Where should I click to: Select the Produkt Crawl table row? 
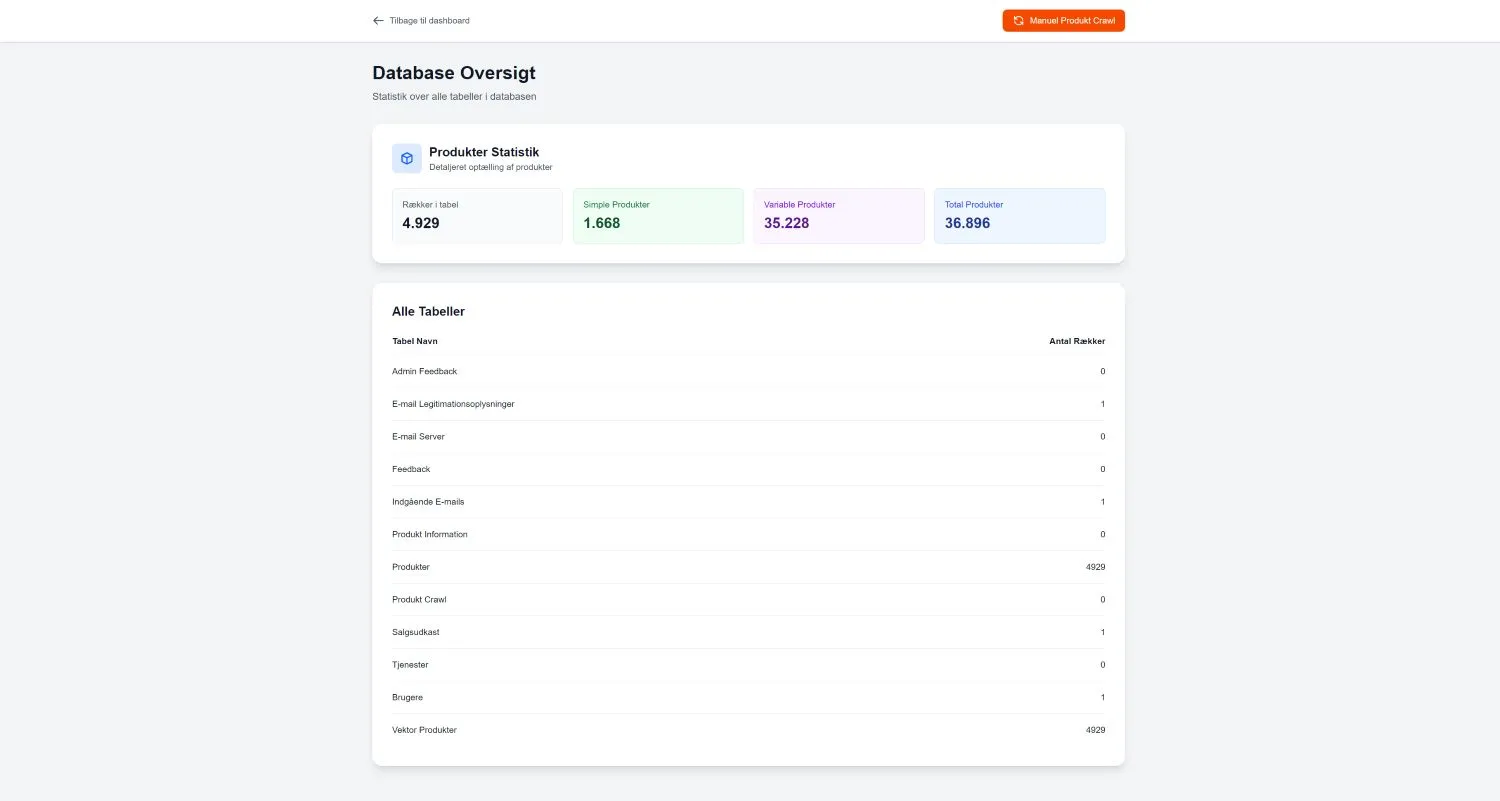(x=748, y=599)
